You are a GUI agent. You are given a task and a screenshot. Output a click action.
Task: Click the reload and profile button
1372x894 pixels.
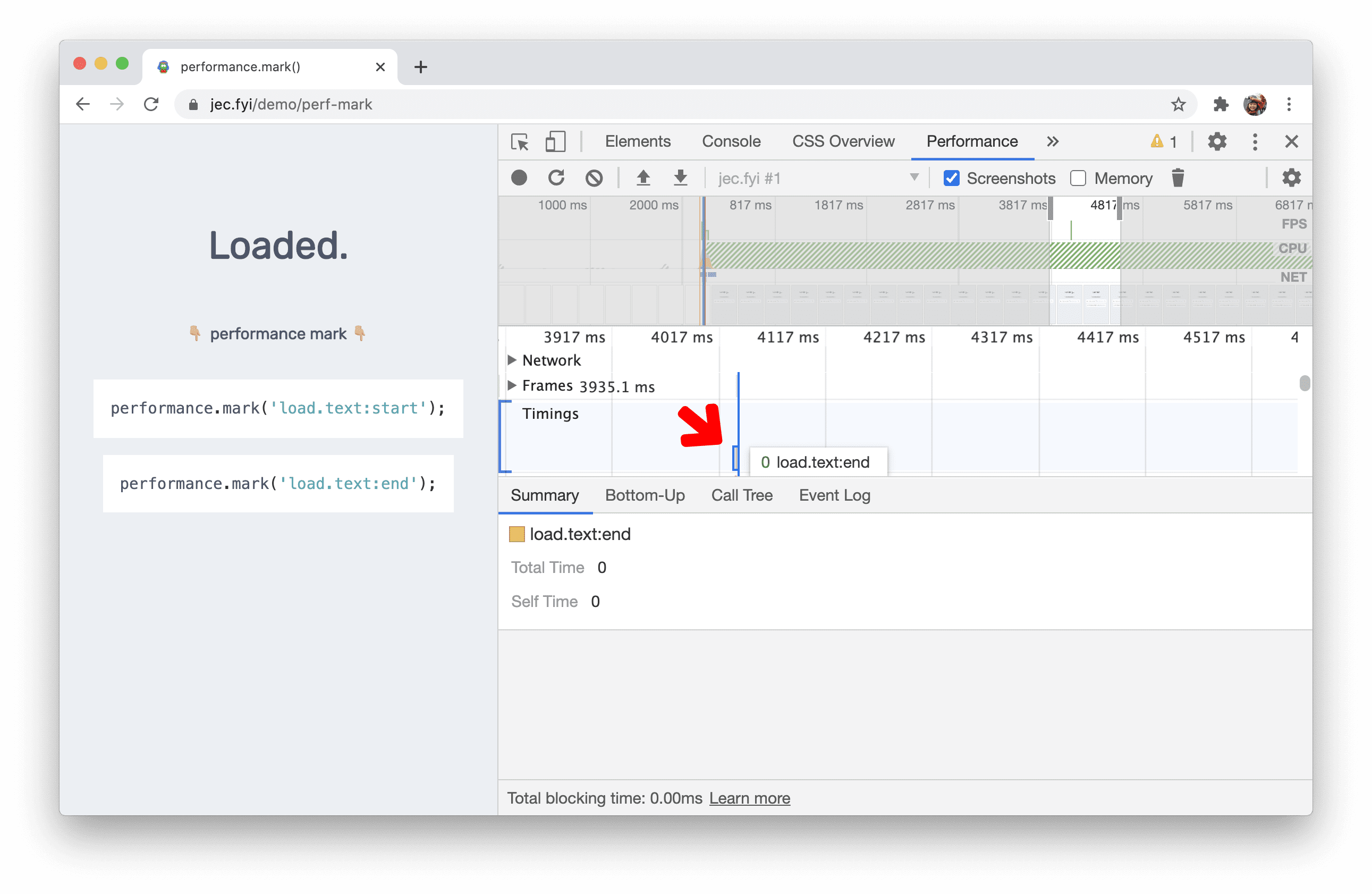pyautogui.click(x=556, y=178)
